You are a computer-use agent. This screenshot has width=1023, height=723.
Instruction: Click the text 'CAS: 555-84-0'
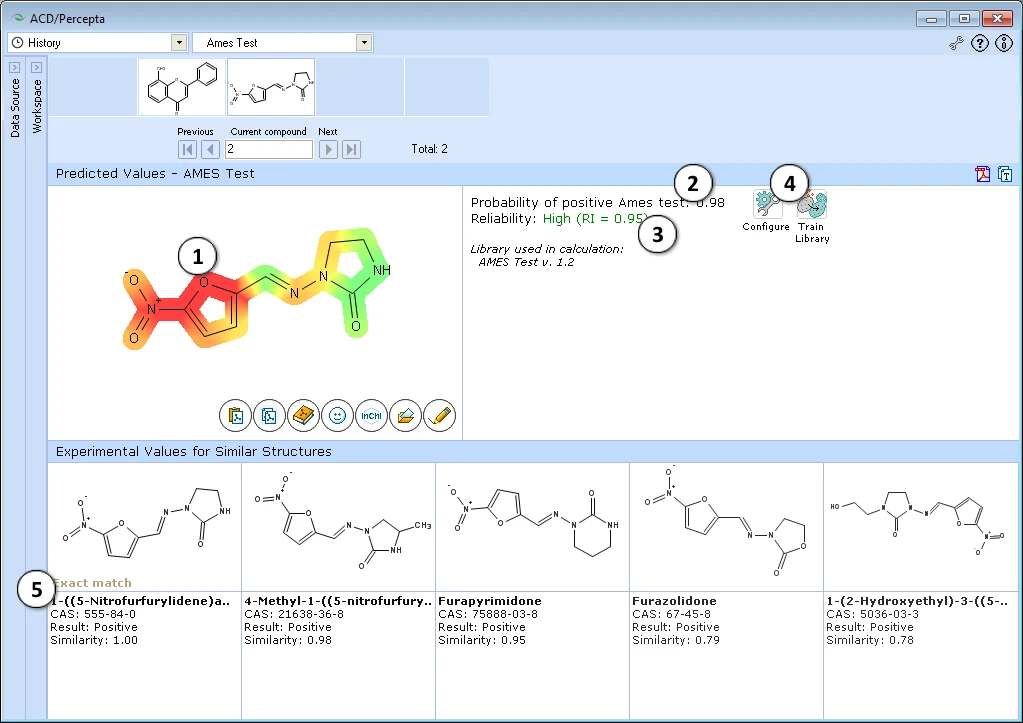coord(93,614)
